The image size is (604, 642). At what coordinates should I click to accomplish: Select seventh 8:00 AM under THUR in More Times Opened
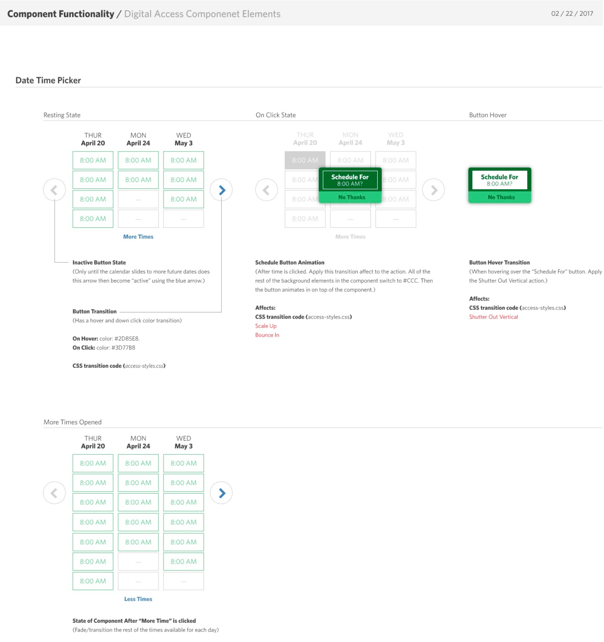point(93,581)
